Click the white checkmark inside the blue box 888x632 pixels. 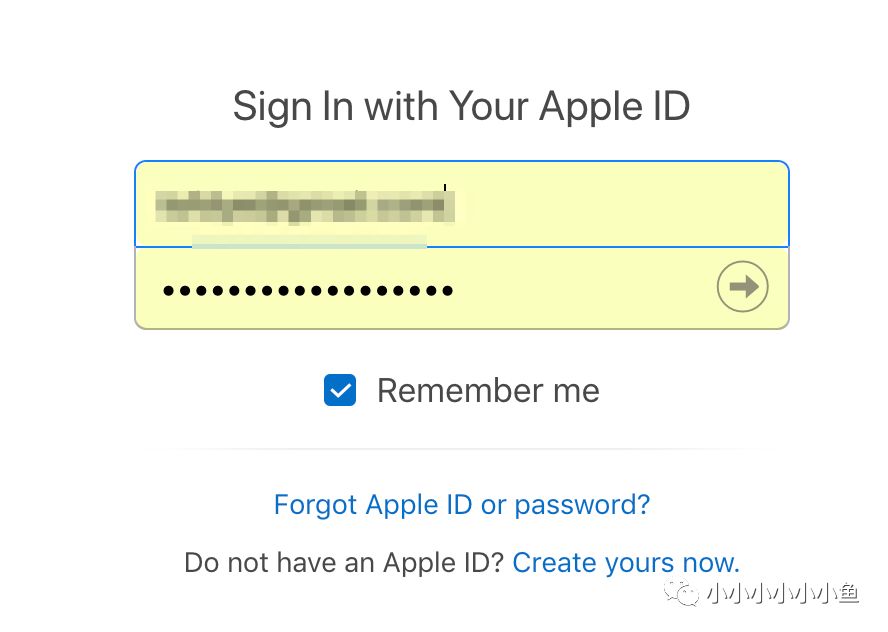(340, 390)
